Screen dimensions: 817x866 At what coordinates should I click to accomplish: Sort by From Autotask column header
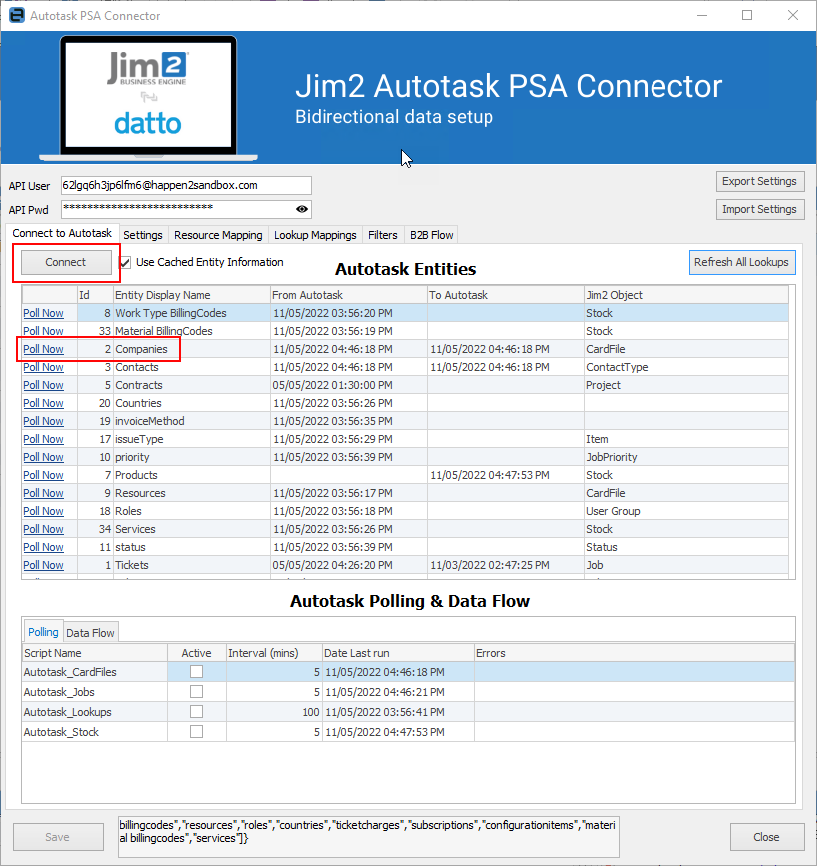349,295
